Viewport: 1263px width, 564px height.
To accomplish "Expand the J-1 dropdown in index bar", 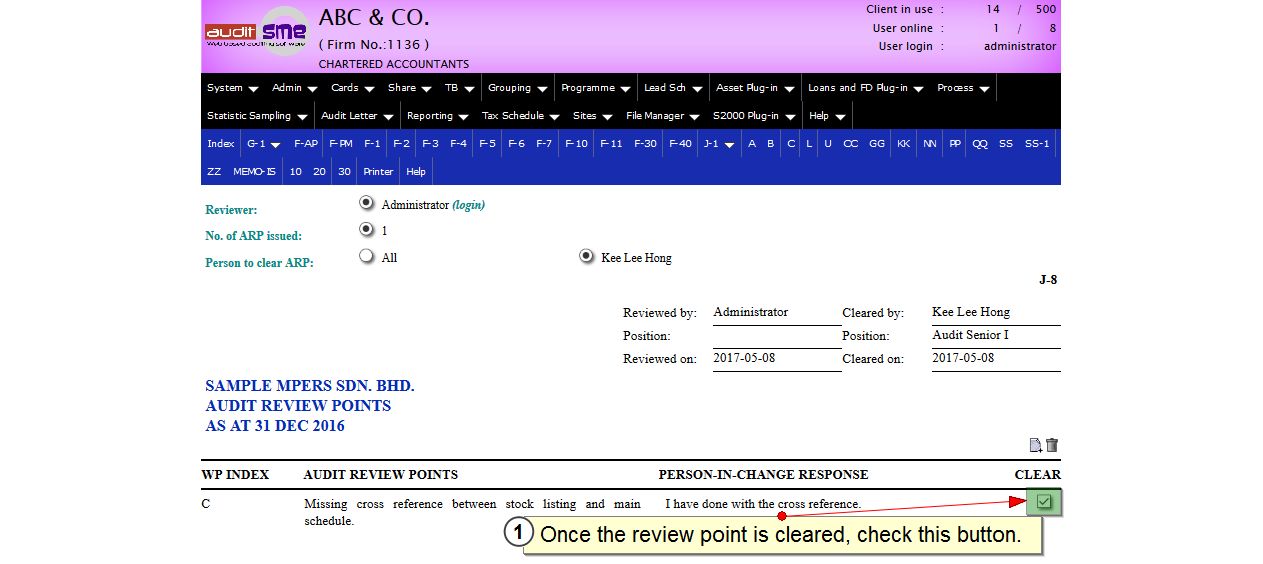I will pos(718,144).
